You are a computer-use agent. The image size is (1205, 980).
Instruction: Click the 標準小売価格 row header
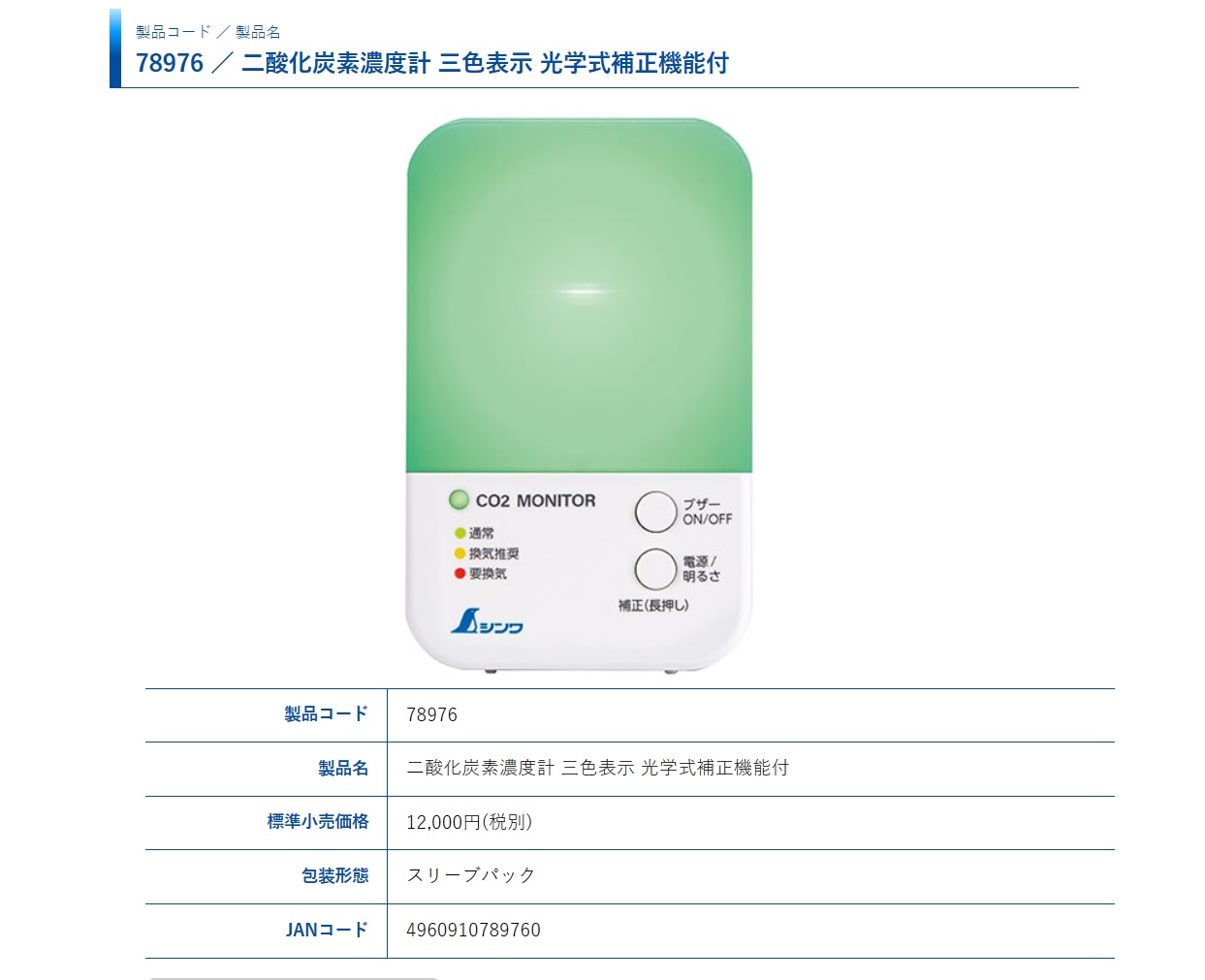(x=318, y=822)
